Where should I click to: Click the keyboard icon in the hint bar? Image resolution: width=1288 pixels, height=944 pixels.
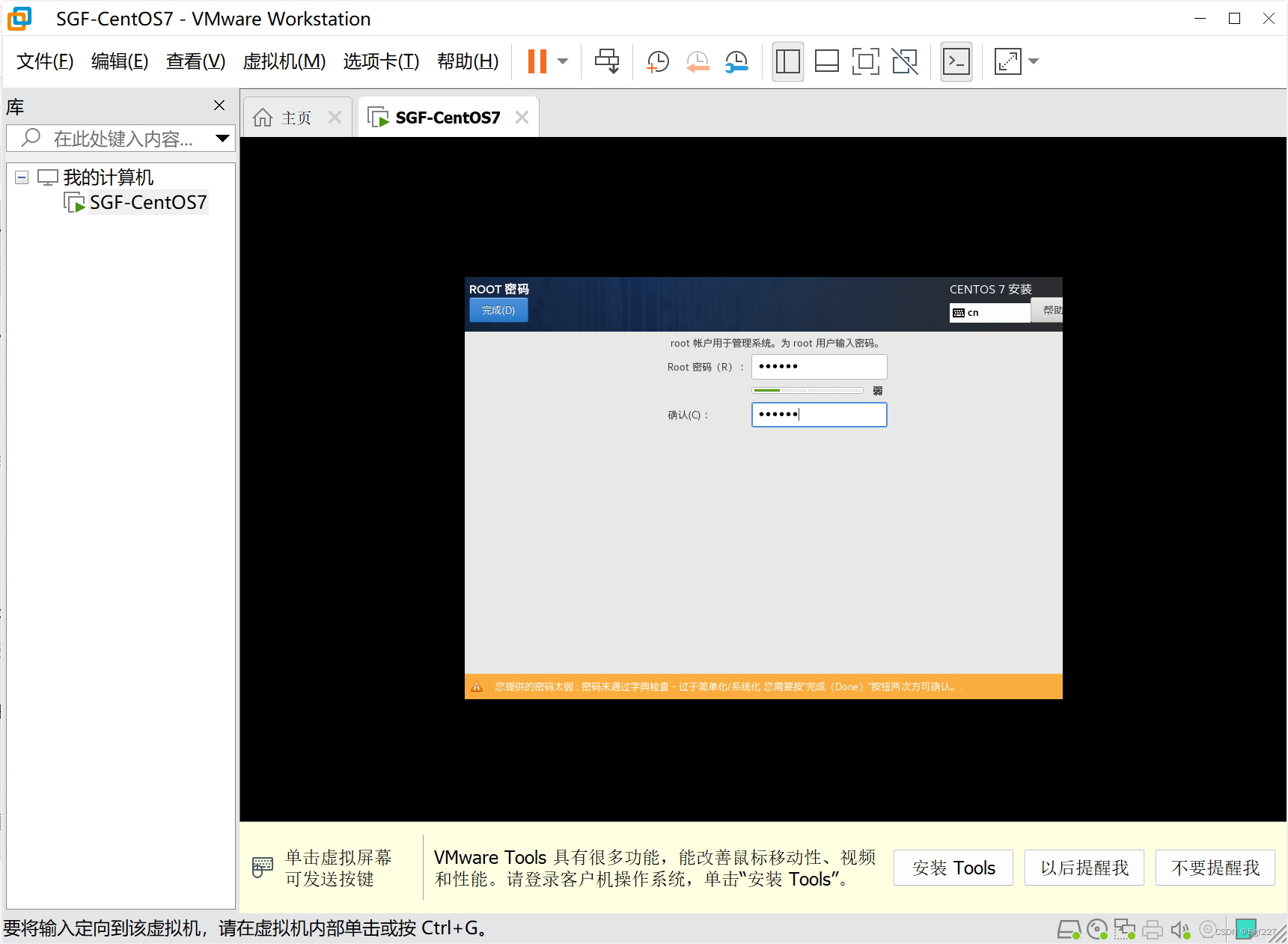pyautogui.click(x=262, y=867)
